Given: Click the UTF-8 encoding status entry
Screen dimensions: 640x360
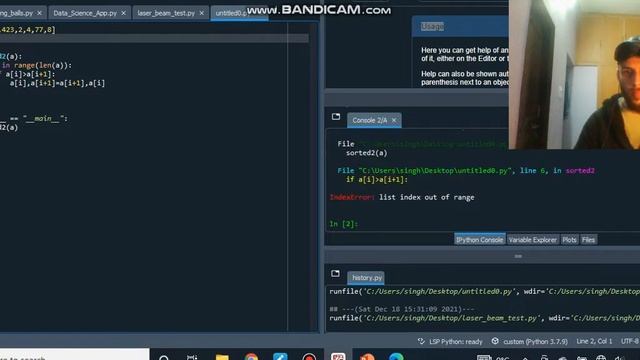Looking at the screenshot, I should [630, 341].
